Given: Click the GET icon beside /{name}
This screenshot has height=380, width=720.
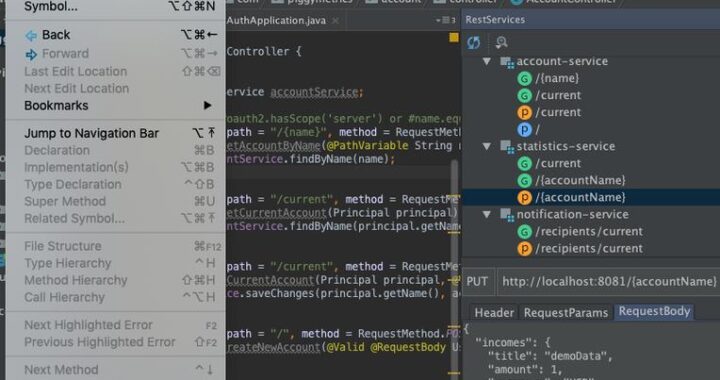Looking at the screenshot, I should (524, 78).
